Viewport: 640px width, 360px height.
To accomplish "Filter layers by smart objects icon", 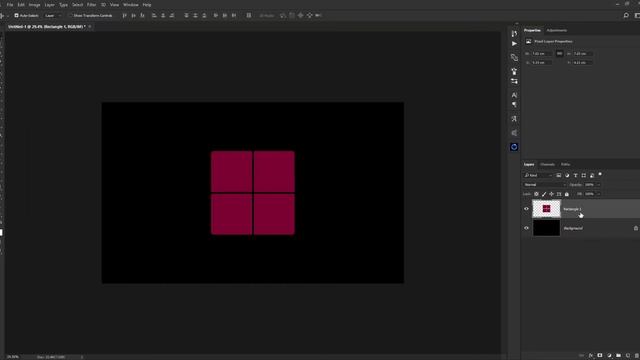I will [x=592, y=176].
